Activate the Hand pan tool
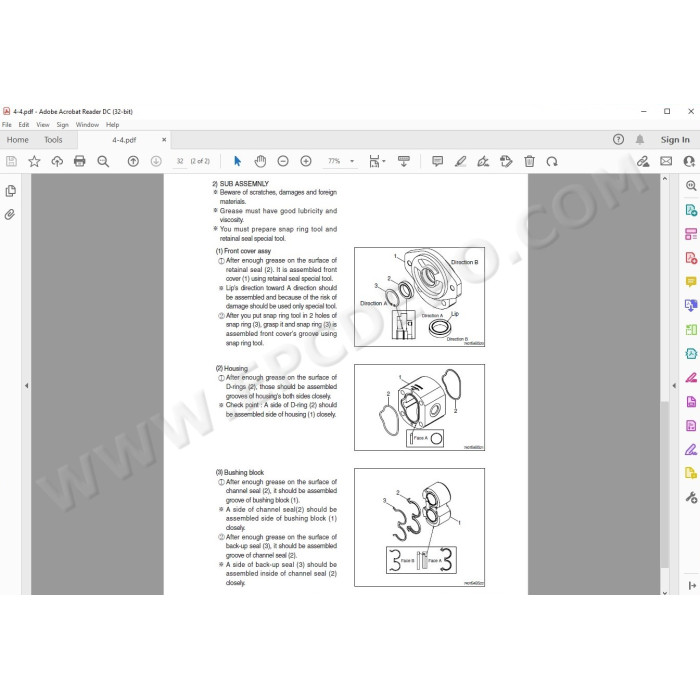700x700 pixels. coord(260,161)
